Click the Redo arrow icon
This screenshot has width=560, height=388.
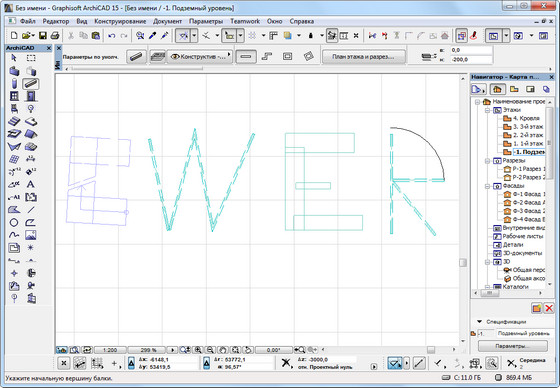tap(124, 36)
